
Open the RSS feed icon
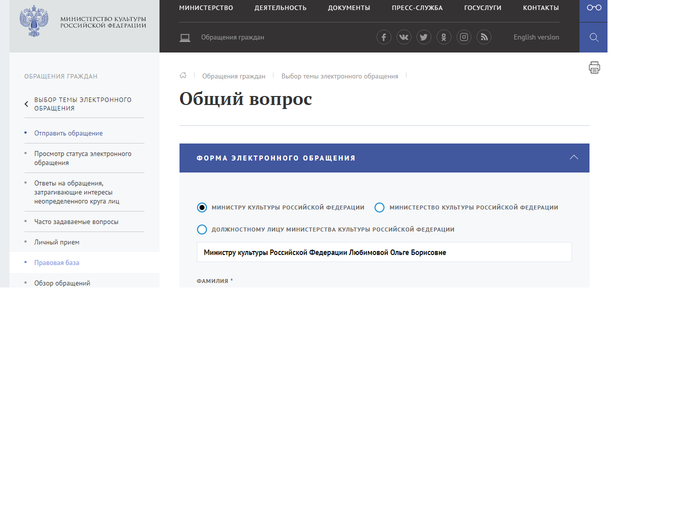click(484, 37)
